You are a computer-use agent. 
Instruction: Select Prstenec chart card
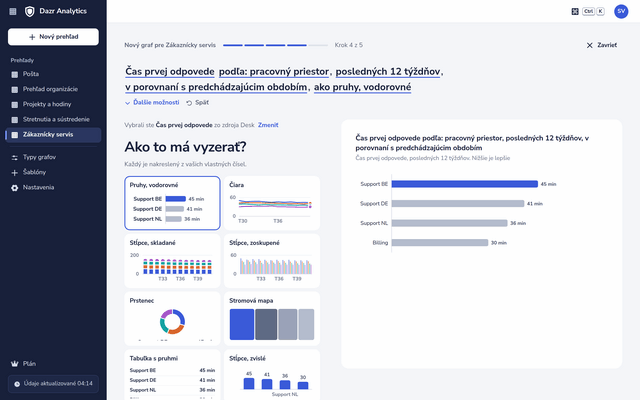click(x=172, y=319)
